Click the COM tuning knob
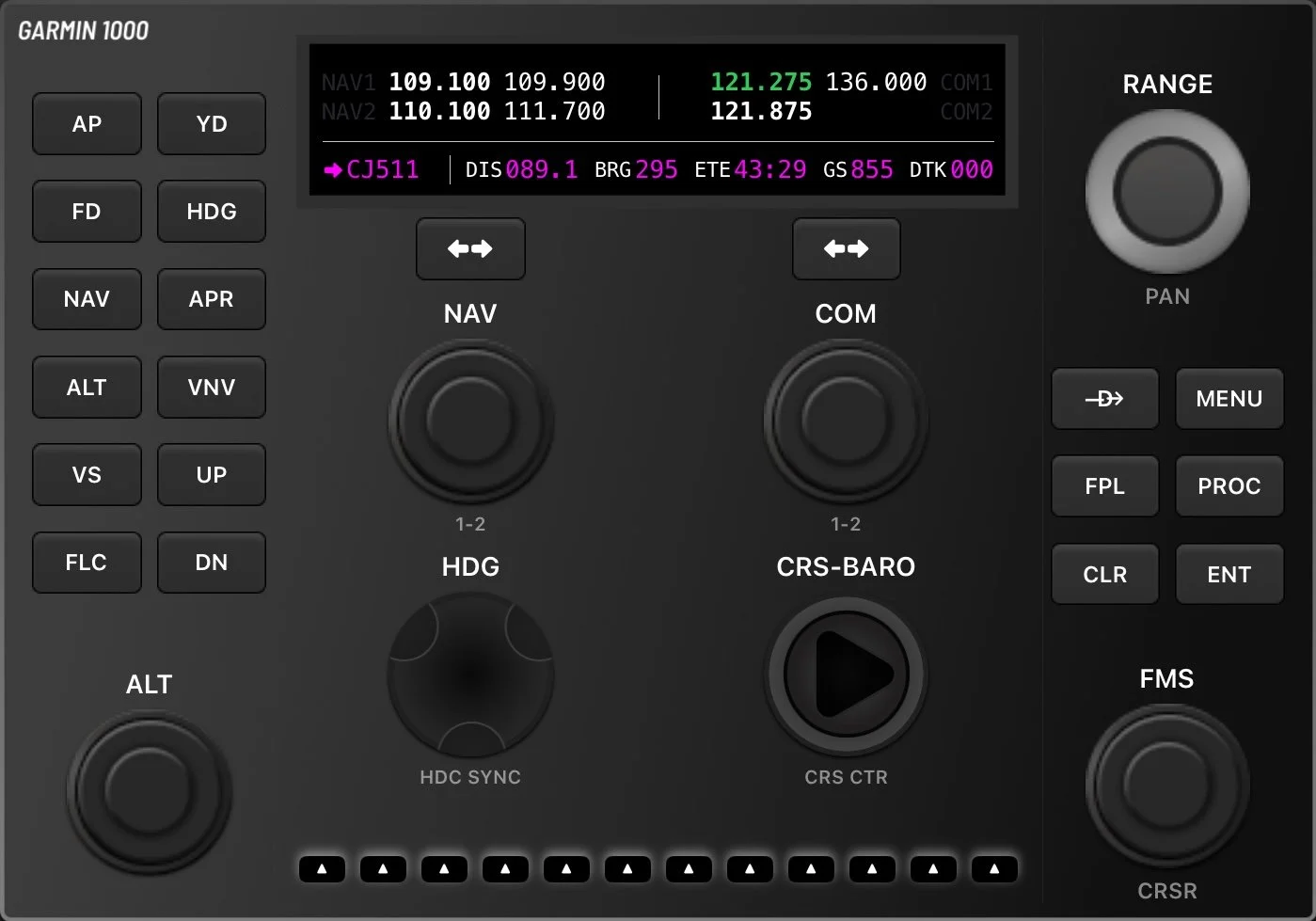1316x921 pixels. pos(846,420)
